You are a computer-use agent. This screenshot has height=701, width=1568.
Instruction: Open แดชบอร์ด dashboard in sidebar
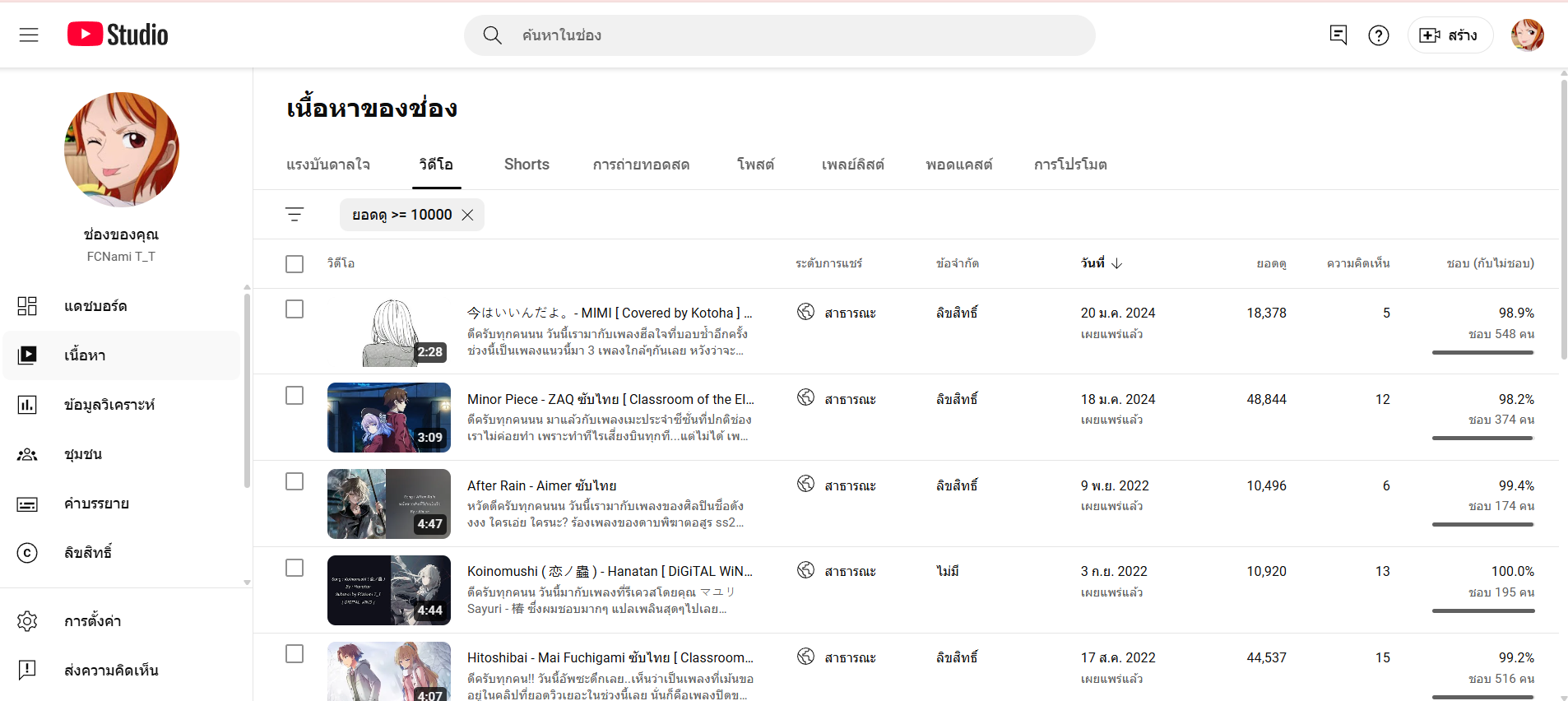(122, 306)
